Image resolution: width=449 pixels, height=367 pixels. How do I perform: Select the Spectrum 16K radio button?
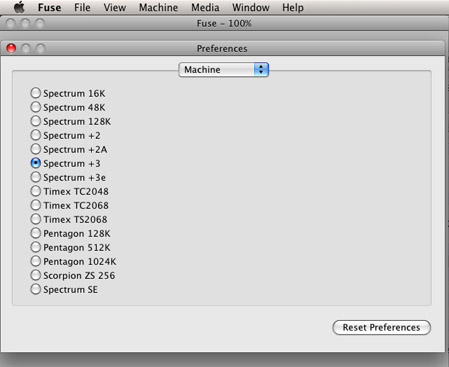pyautogui.click(x=35, y=93)
